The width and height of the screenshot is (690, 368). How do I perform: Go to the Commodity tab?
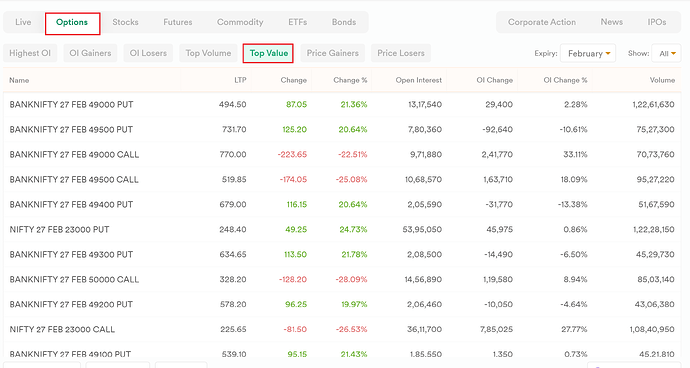point(240,22)
